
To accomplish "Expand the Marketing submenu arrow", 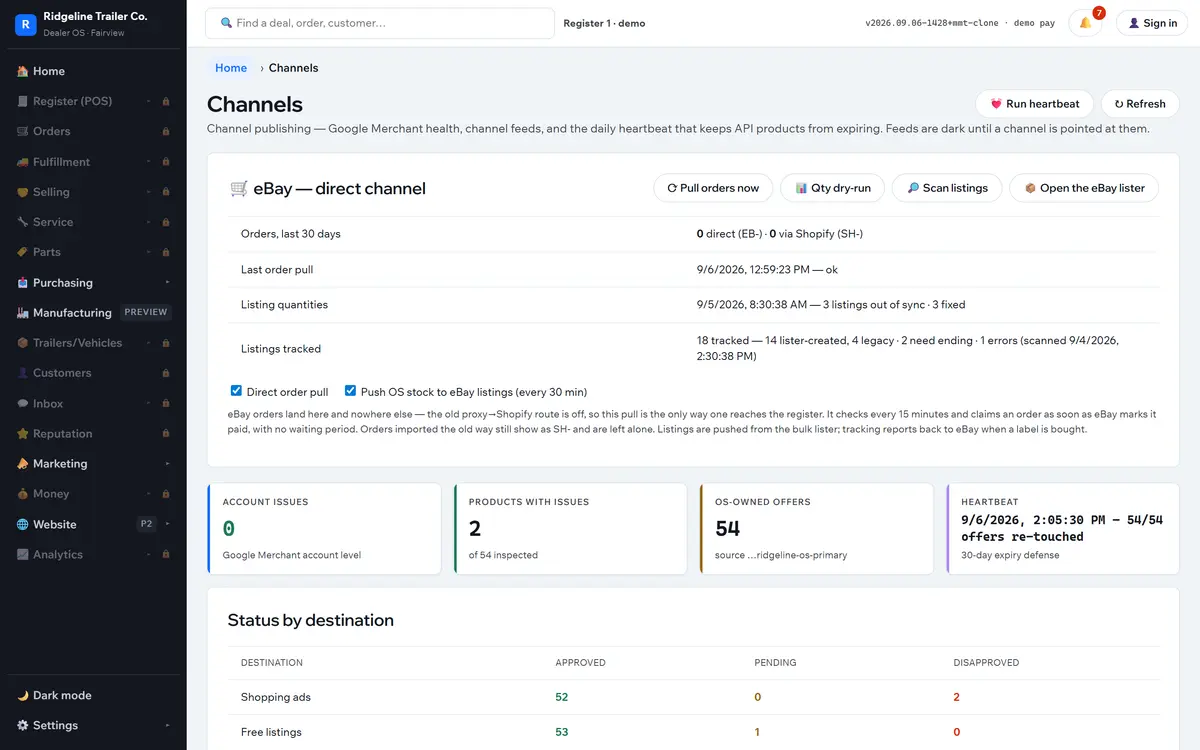I will (x=167, y=464).
